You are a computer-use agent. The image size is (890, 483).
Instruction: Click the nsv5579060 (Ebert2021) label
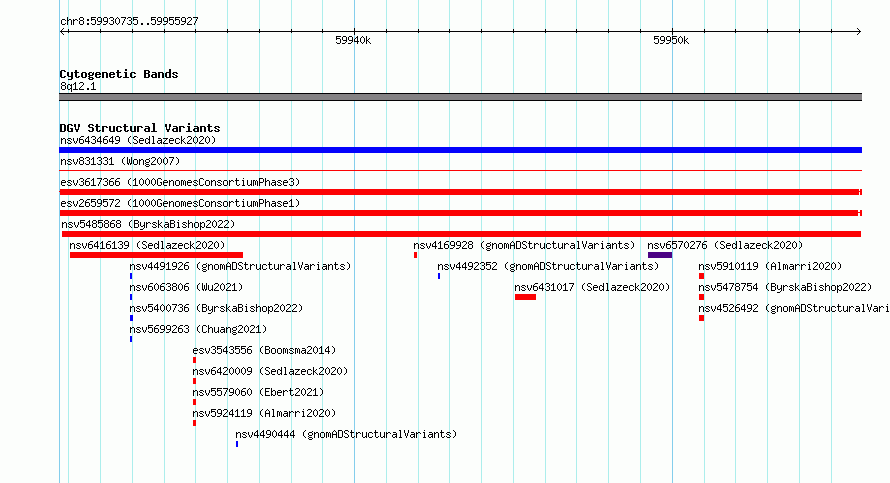[258, 392]
